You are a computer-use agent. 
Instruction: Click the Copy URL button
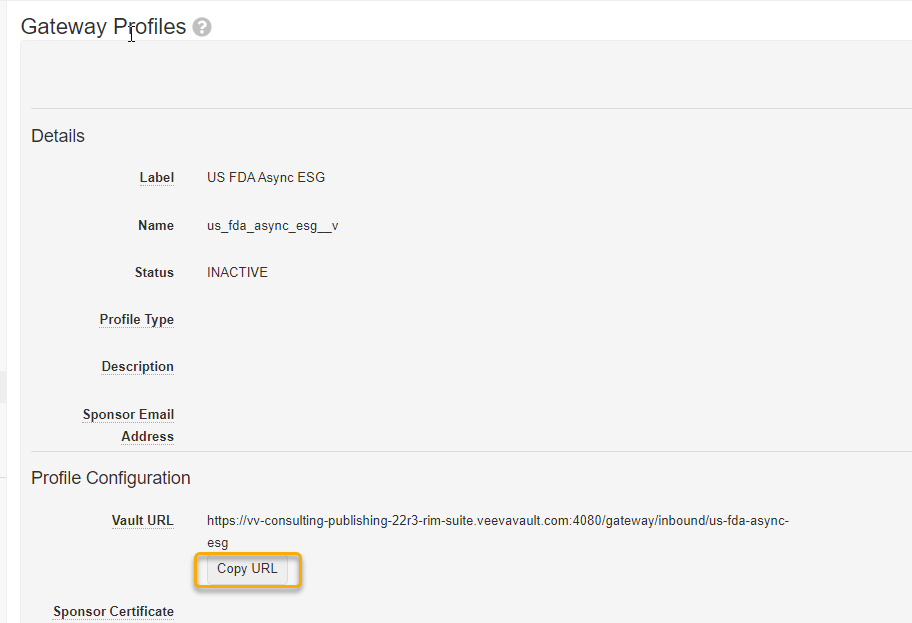click(x=247, y=569)
